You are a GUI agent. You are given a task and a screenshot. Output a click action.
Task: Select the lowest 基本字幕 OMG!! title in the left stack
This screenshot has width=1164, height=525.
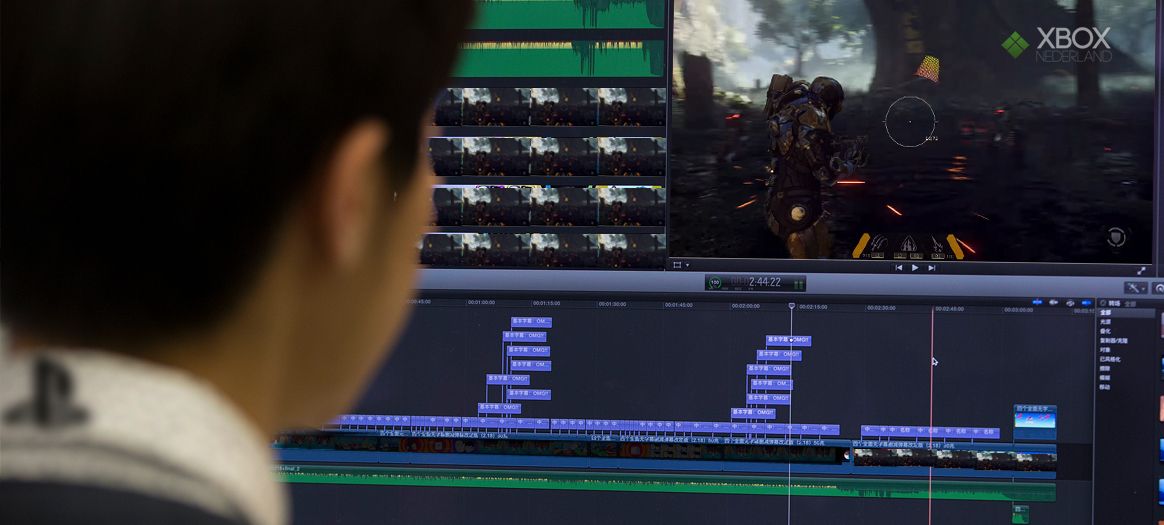(499, 408)
